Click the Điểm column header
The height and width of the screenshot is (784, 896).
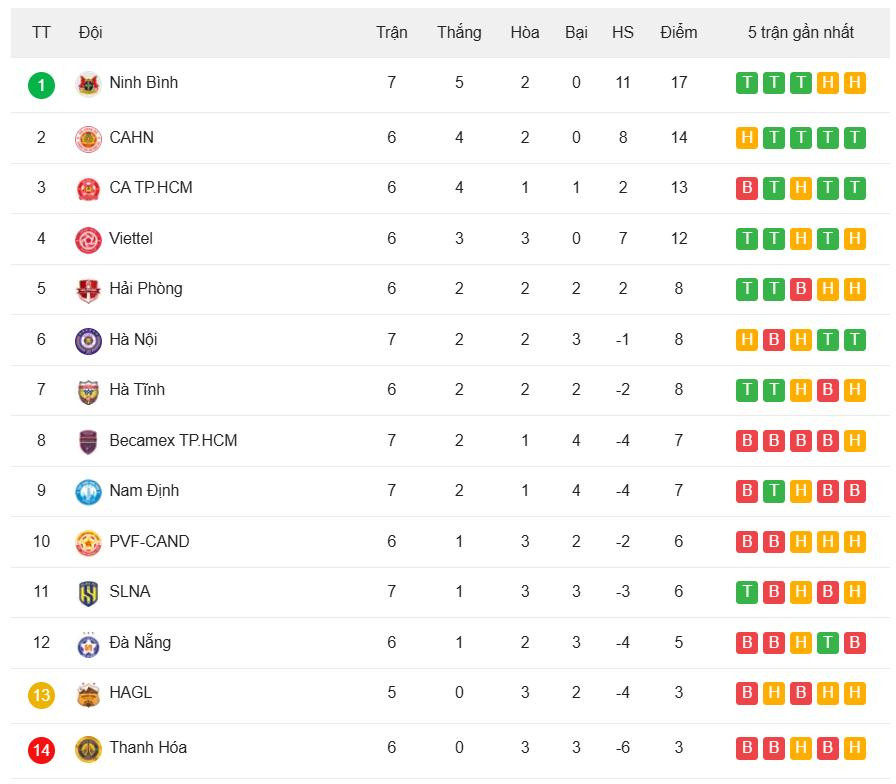[x=678, y=32]
